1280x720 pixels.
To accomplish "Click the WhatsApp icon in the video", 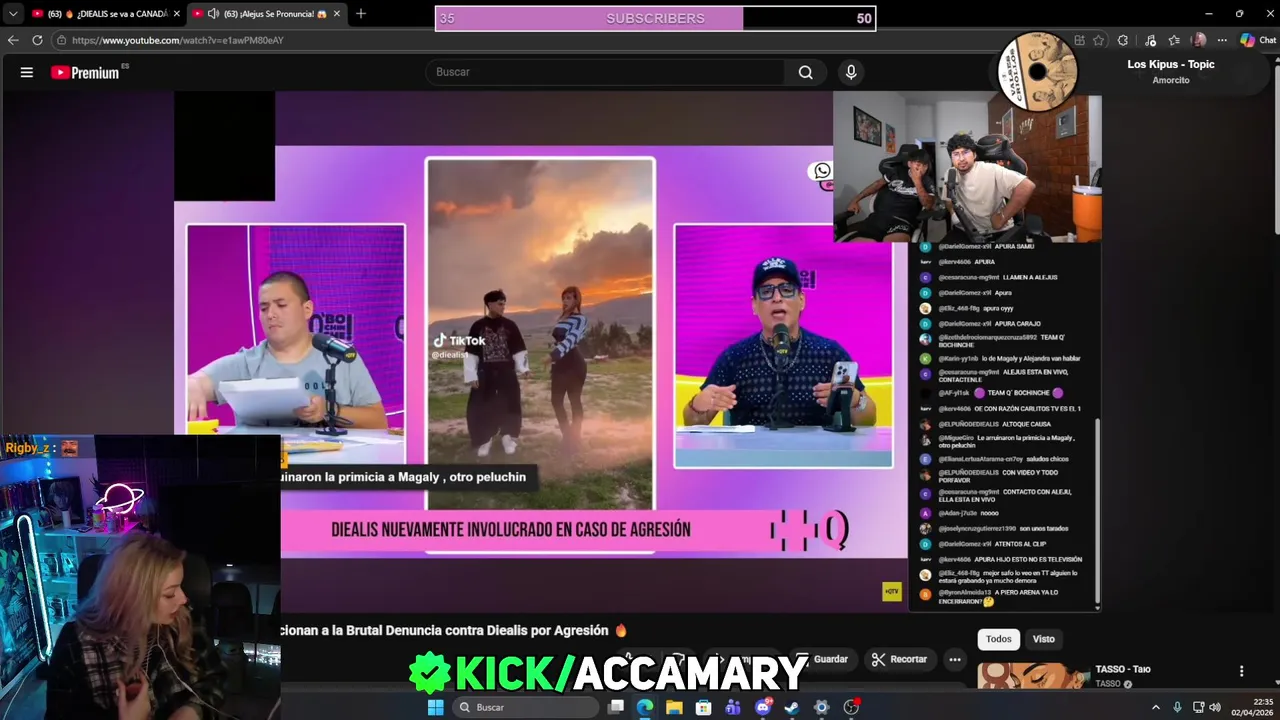I will point(822,171).
